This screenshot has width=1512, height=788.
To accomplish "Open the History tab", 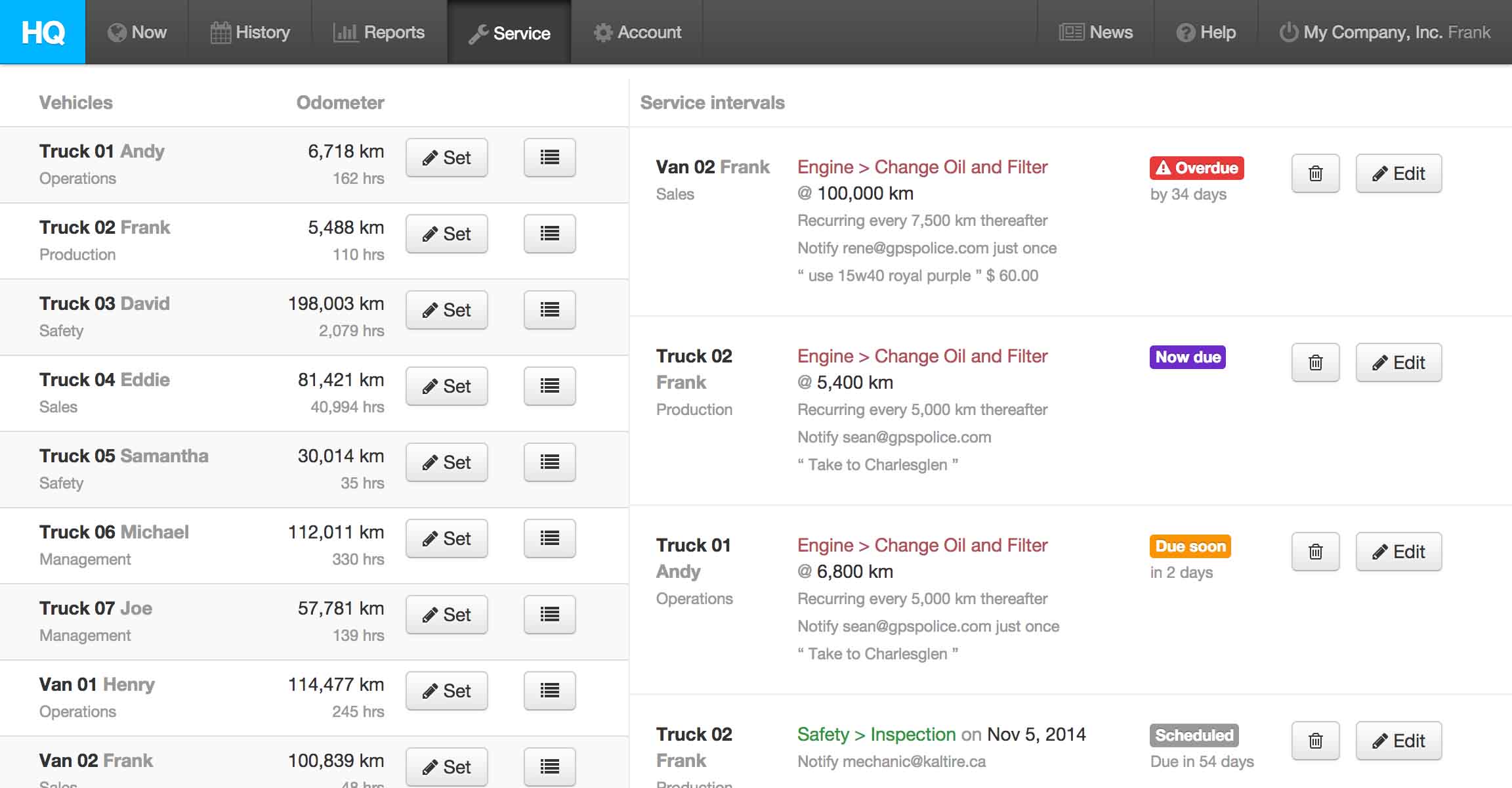I will tap(250, 32).
